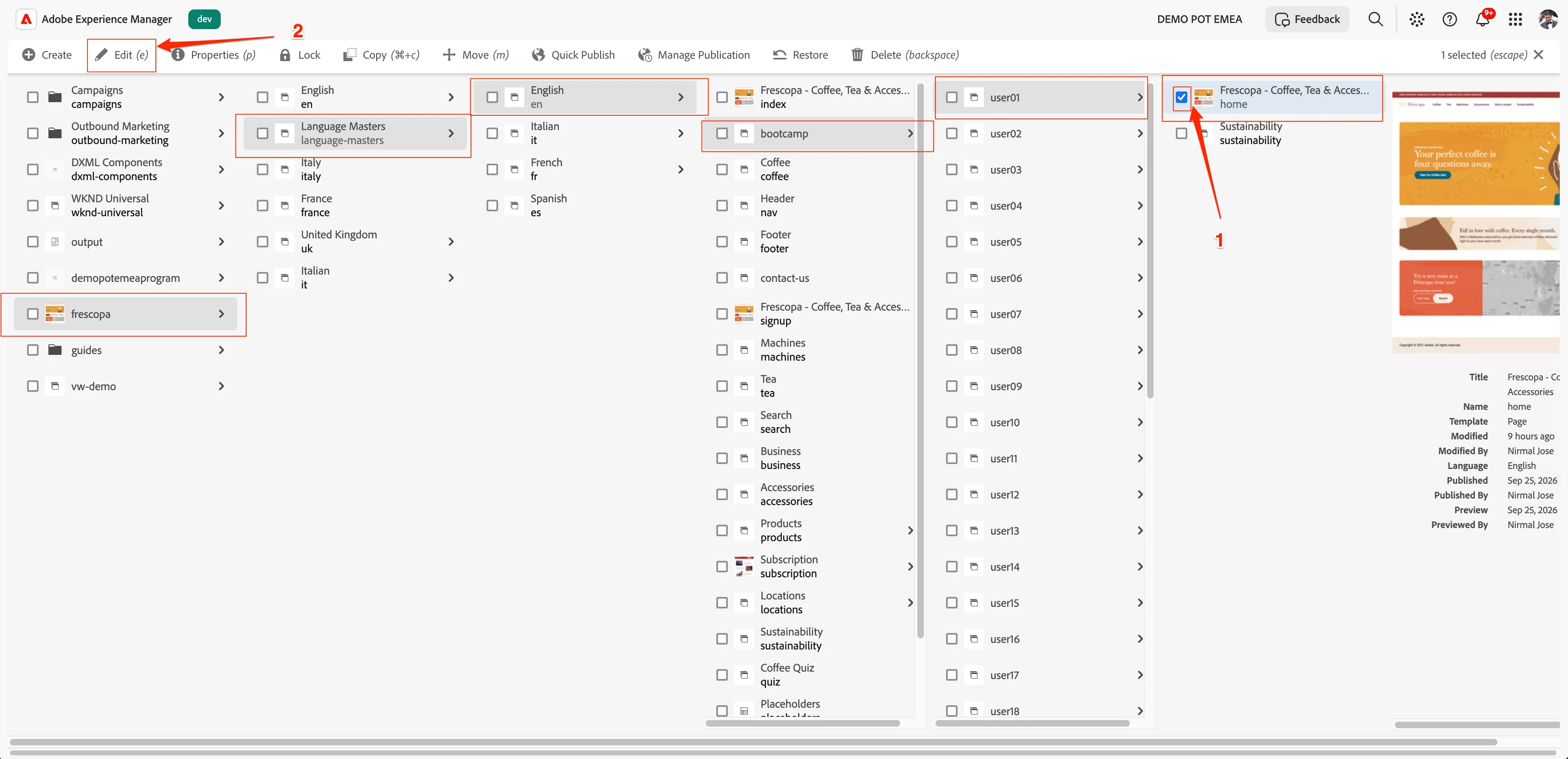Open the search magnifier icon
1568x759 pixels.
click(1375, 19)
